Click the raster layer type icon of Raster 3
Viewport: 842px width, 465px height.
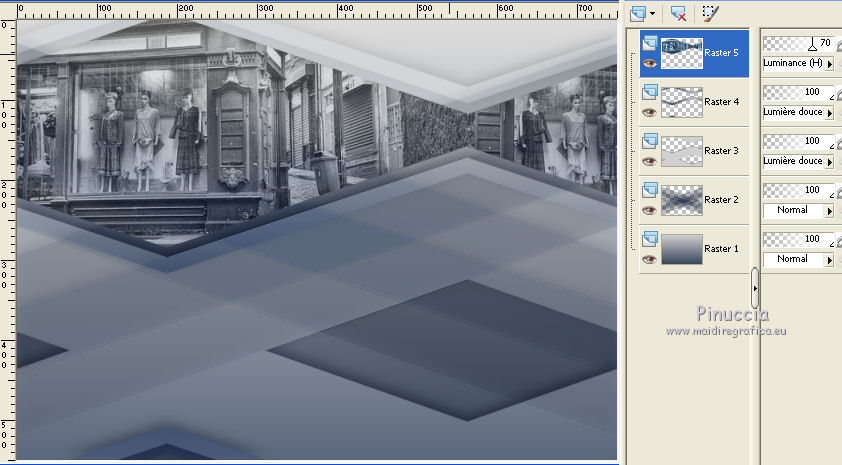coord(650,141)
